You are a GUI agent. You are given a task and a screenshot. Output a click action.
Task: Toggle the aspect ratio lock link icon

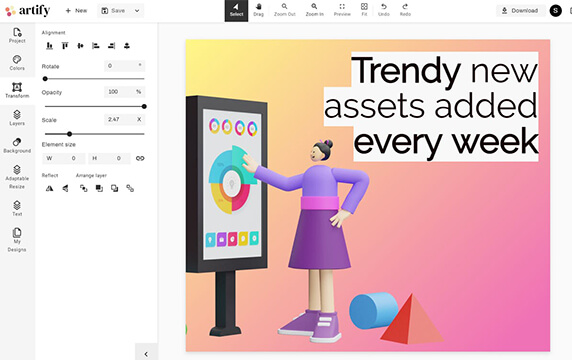tap(140, 158)
